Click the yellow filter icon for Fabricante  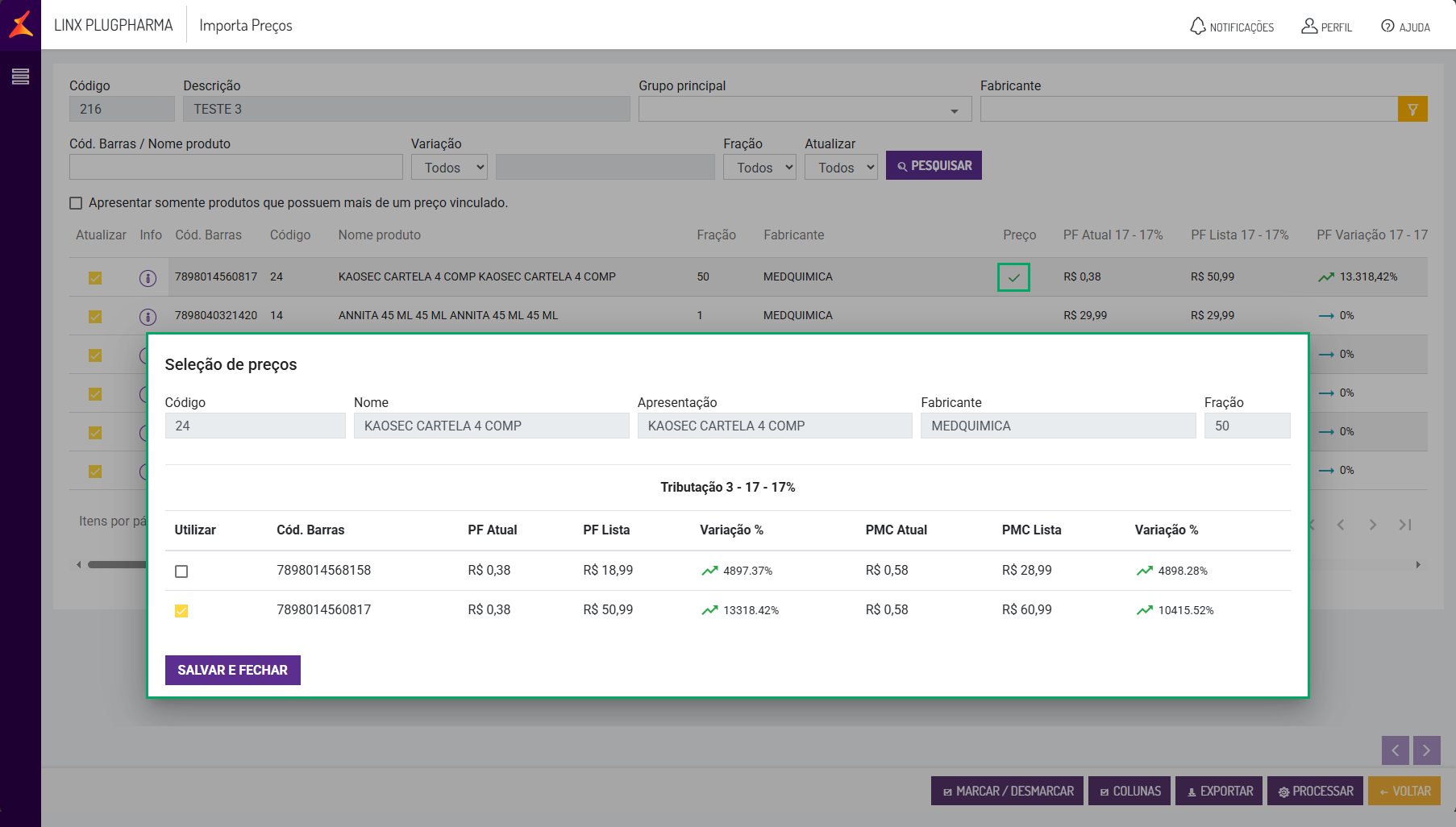click(x=1412, y=109)
